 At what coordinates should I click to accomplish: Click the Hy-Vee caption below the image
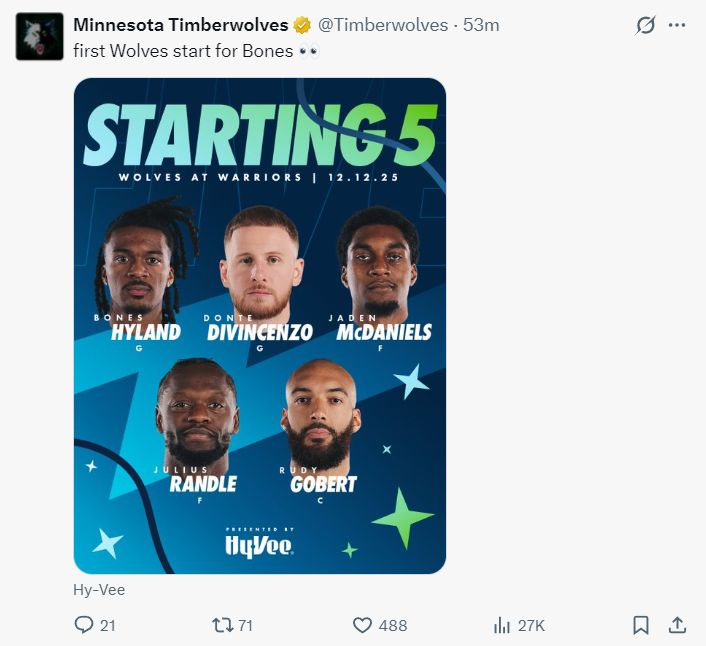pyautogui.click(x=99, y=590)
